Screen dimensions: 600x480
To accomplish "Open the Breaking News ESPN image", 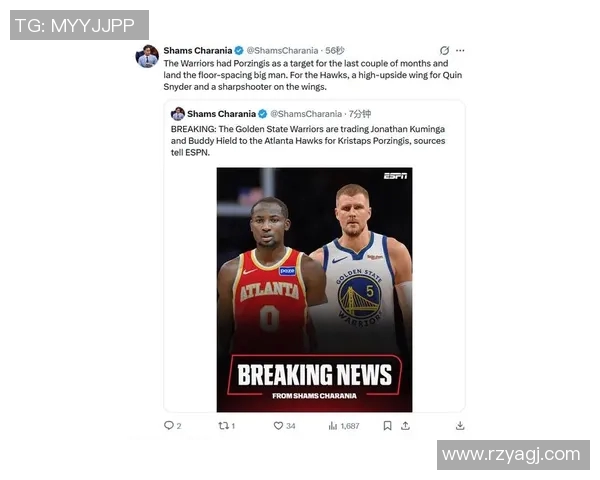I will point(314,290).
